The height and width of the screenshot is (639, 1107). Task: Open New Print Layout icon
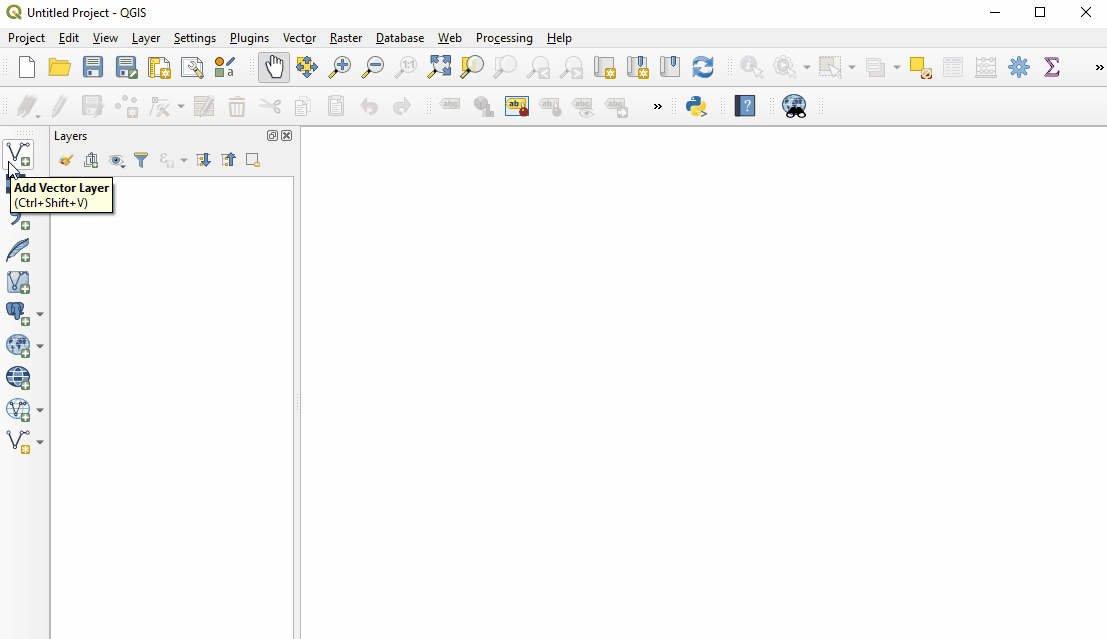(160, 67)
